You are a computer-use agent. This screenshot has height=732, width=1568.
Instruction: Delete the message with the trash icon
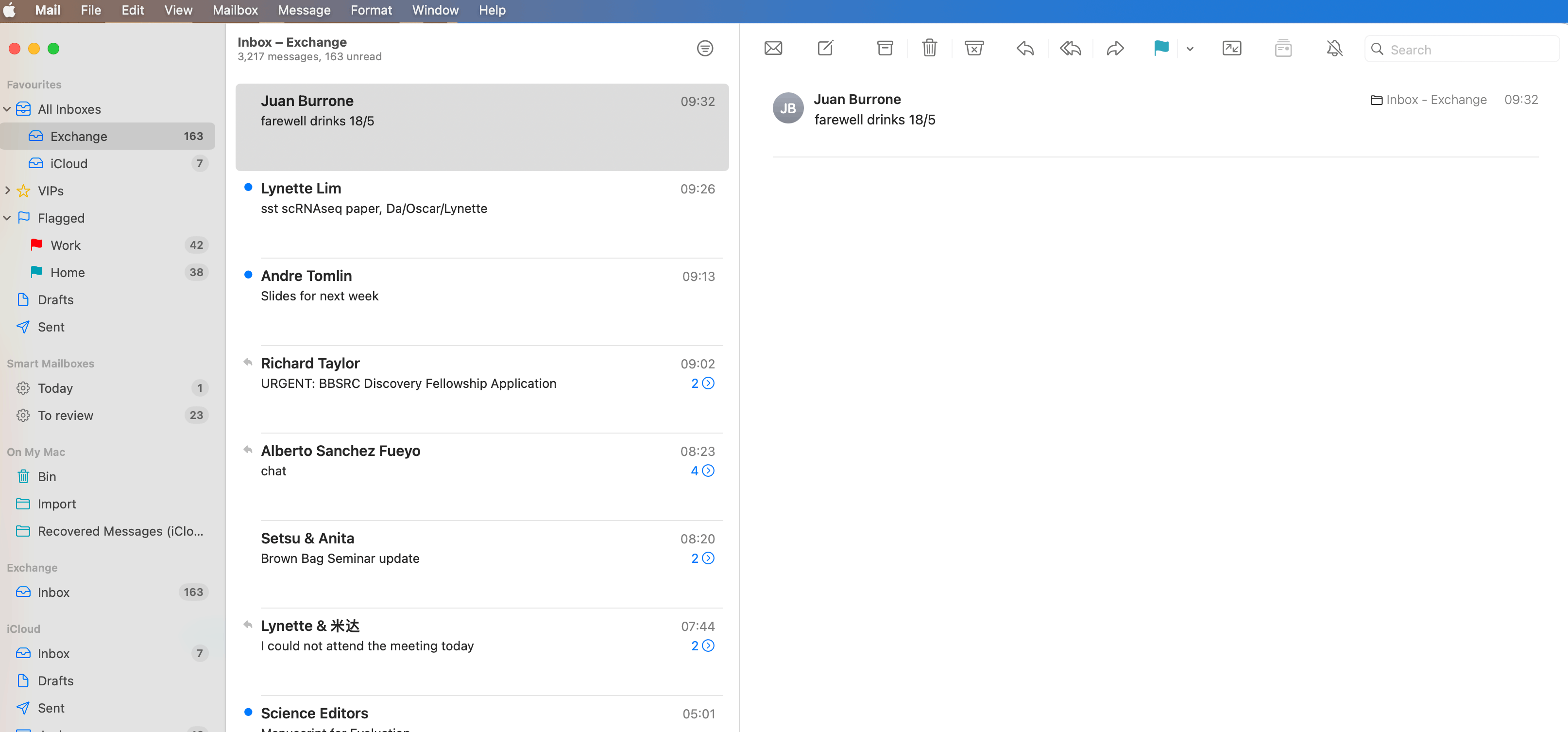pyautogui.click(x=929, y=48)
